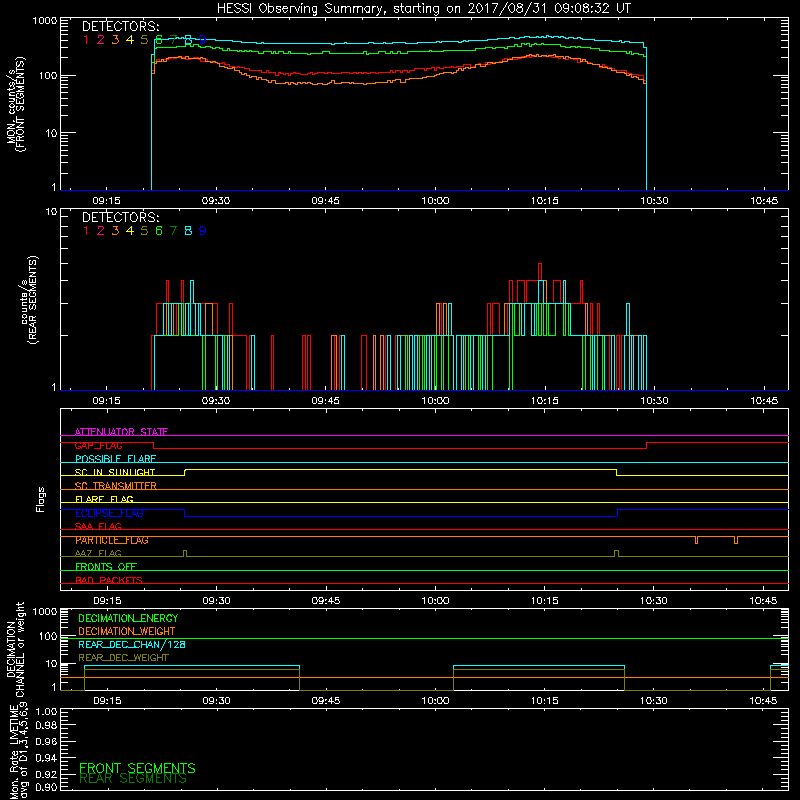
Task: Select orange detector '3' in front segments legend
Action: [115, 40]
